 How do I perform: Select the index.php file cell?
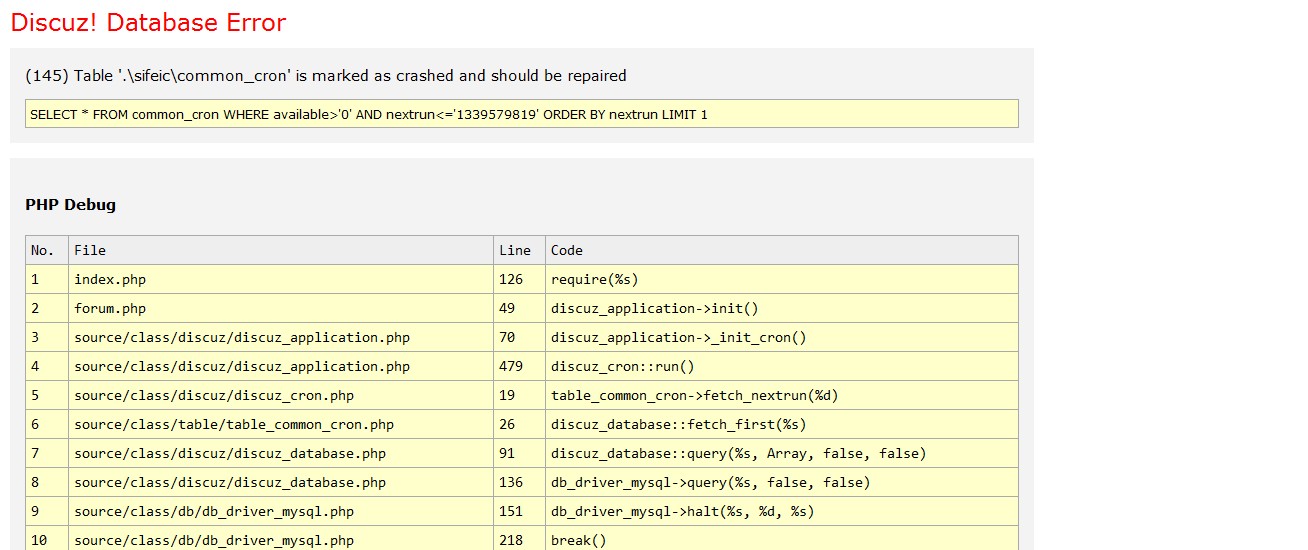click(x=281, y=279)
